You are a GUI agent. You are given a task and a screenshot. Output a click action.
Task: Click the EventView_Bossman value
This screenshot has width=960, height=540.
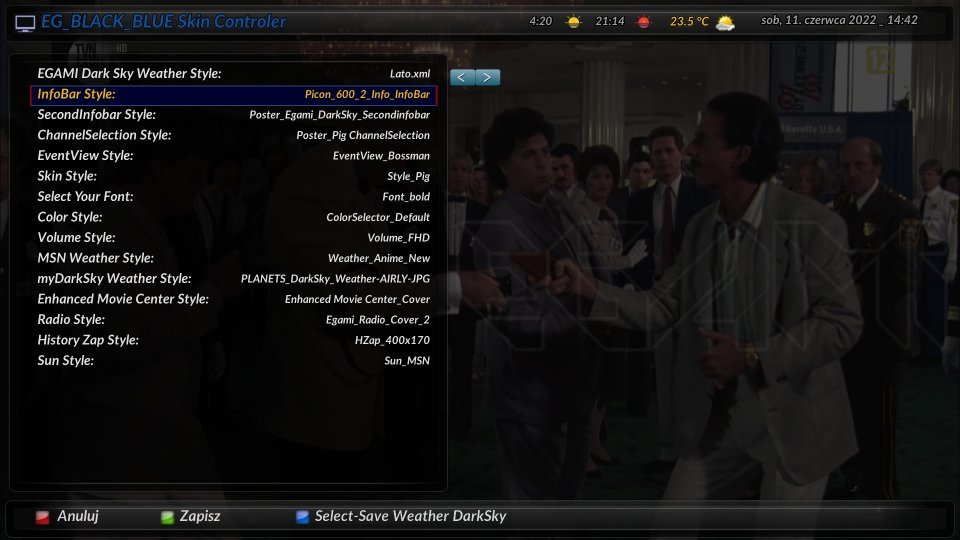pyautogui.click(x=381, y=156)
